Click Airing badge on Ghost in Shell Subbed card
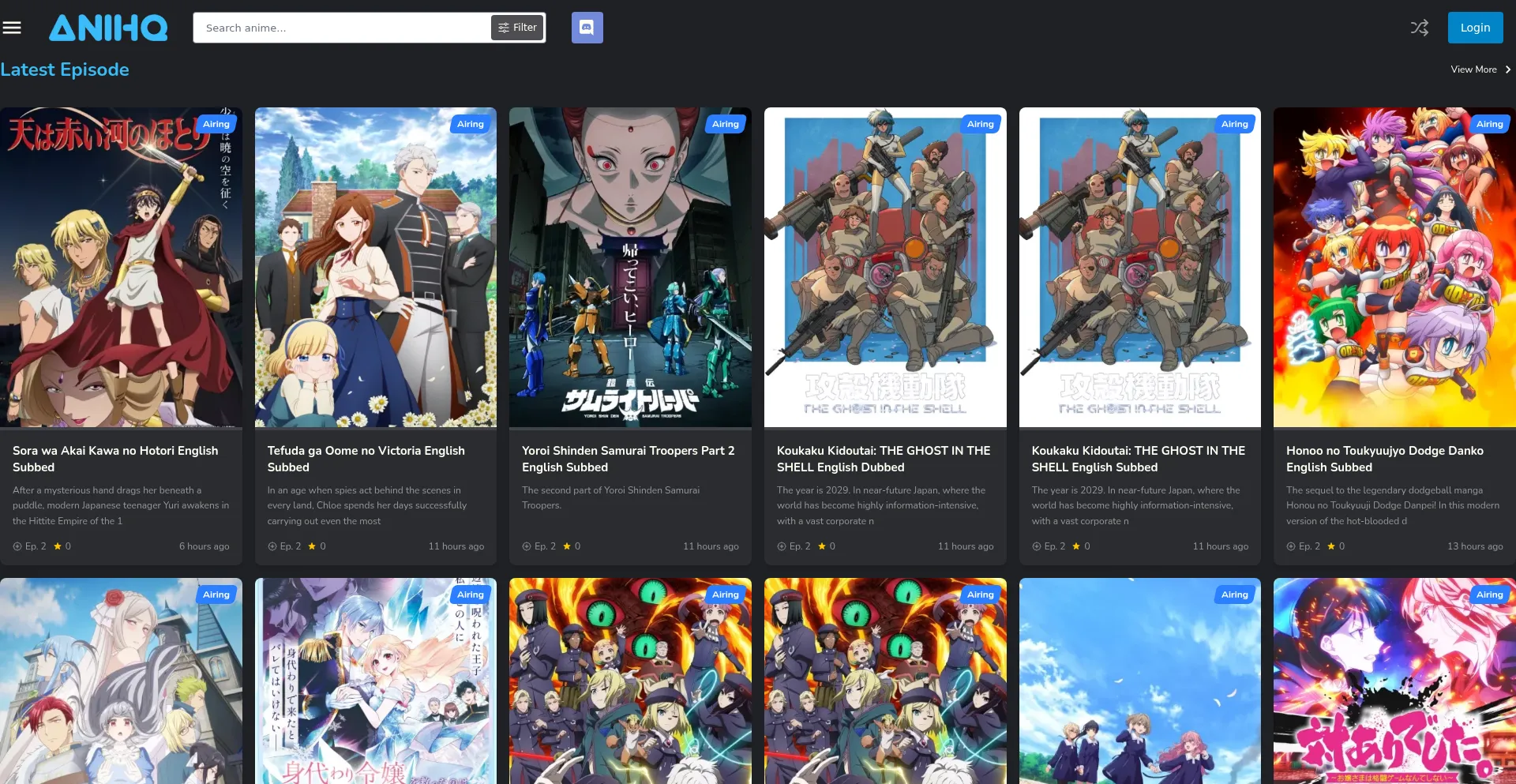 [1235, 124]
